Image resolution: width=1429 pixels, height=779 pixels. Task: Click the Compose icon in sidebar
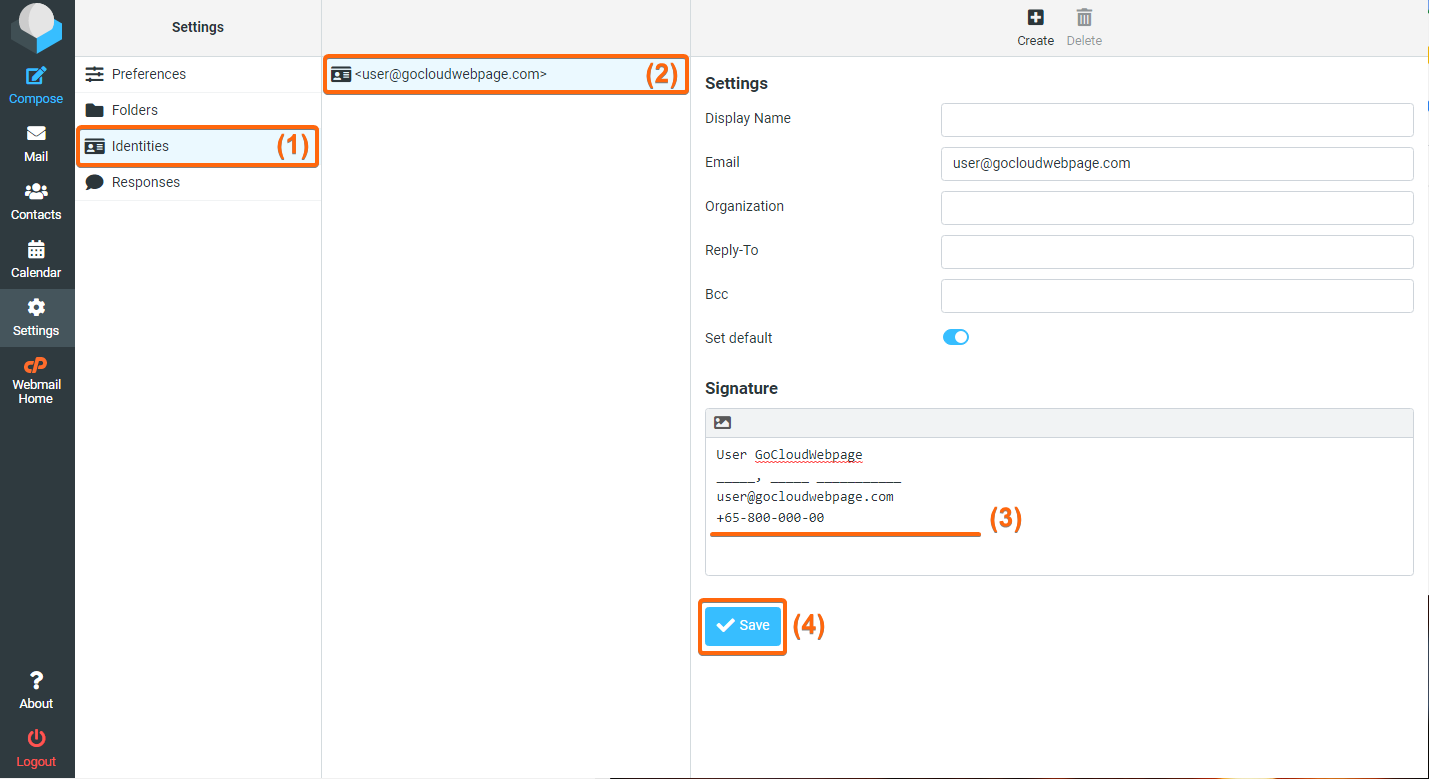point(36,75)
